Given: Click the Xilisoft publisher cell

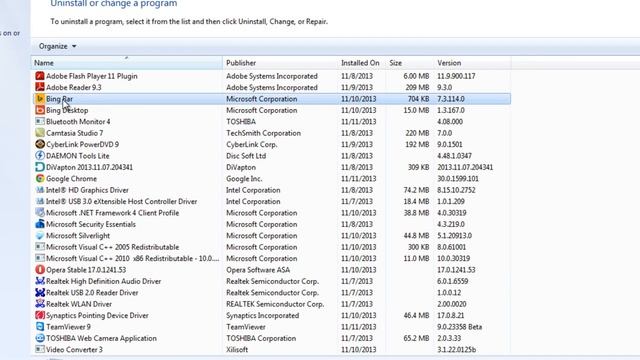Looking at the screenshot, I should tap(237, 350).
